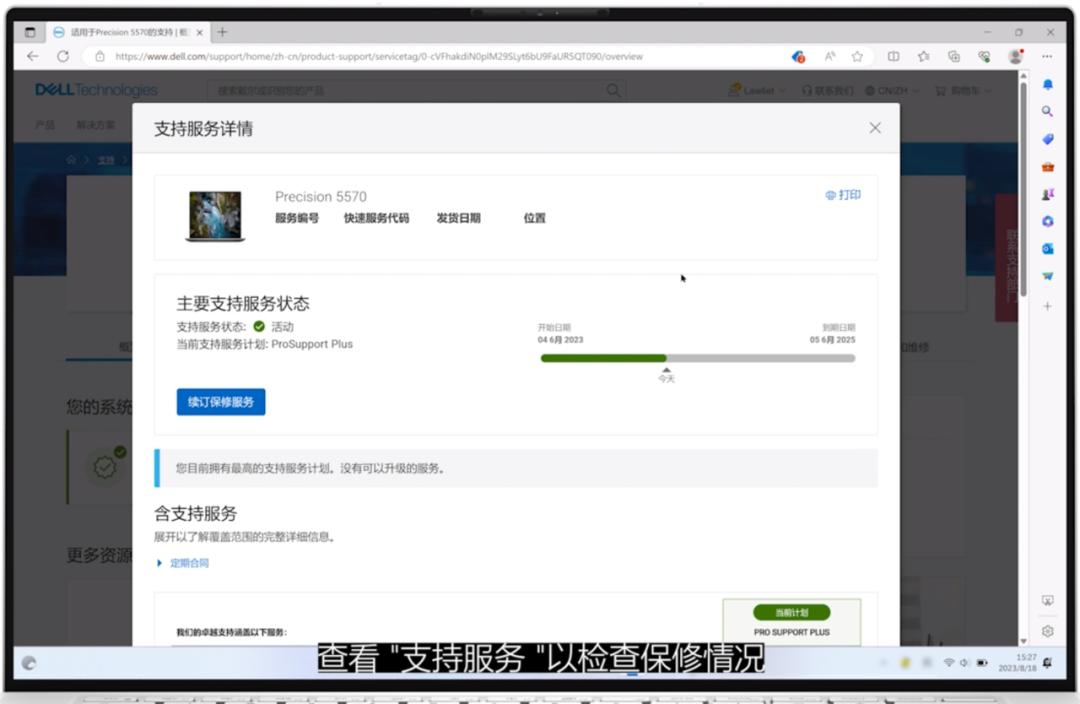Click the browser essentials heart icon
Viewport: 1080px width, 704px height.
[986, 56]
